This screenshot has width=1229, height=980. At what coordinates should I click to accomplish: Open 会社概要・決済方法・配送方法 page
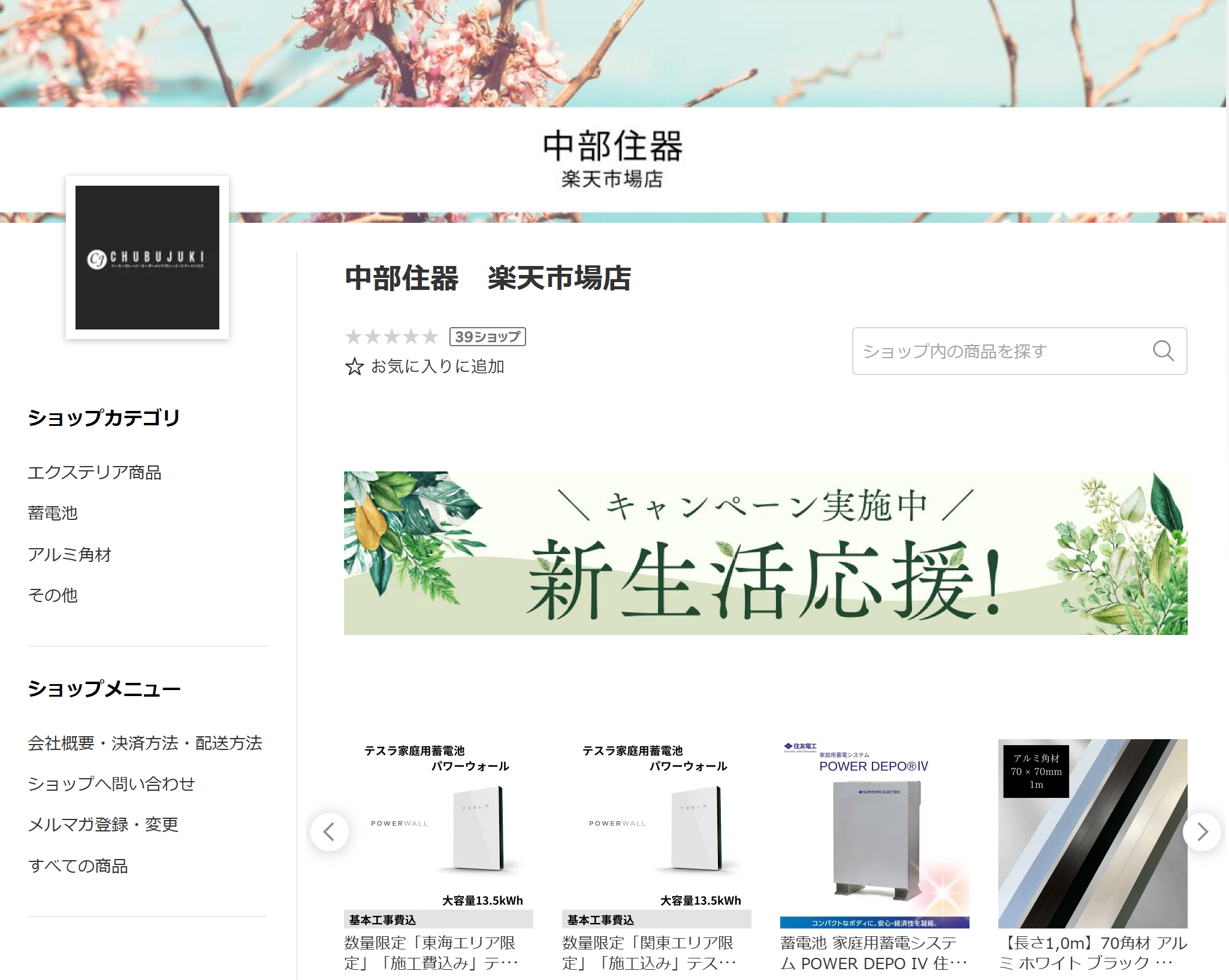[145, 743]
